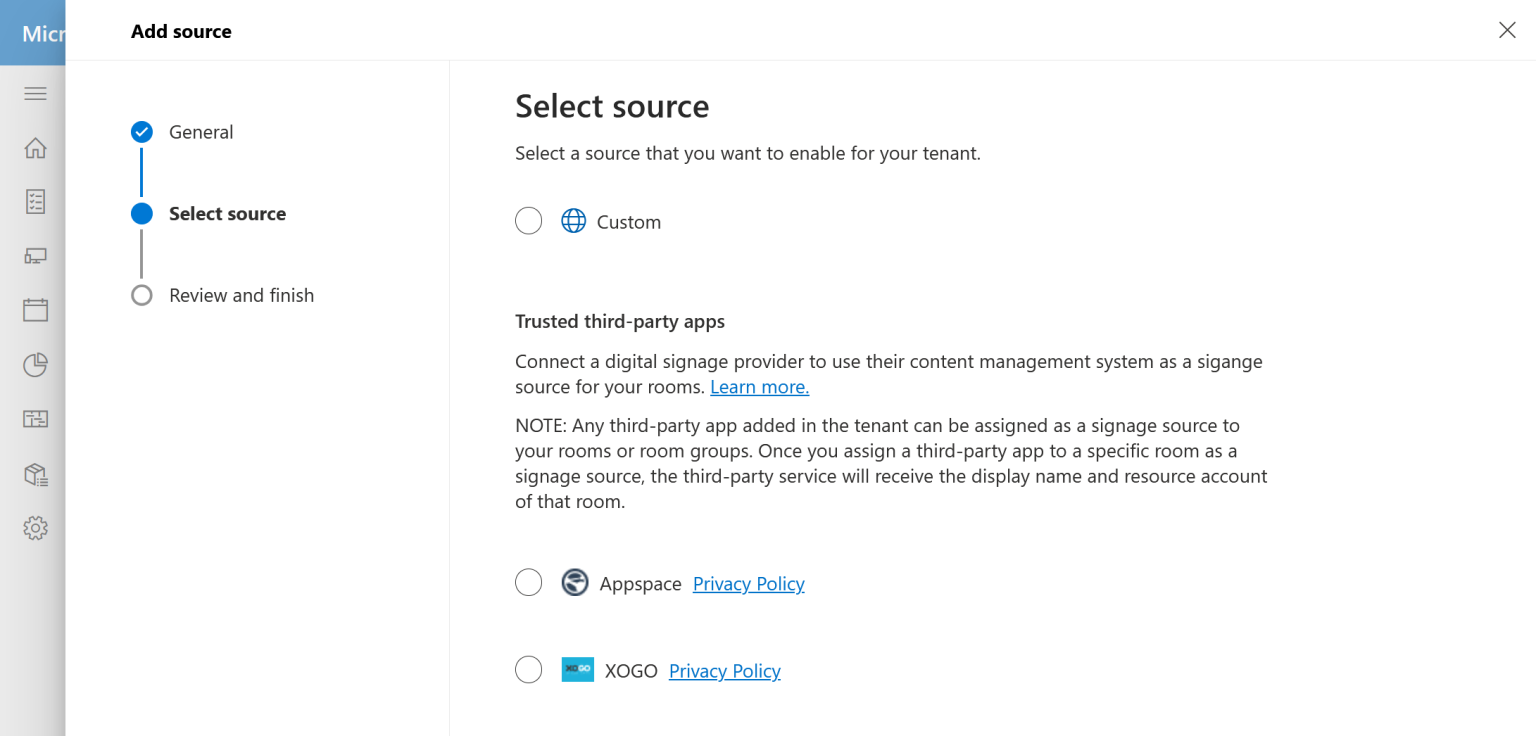The image size is (1536, 736).
Task: Open the XOGO Privacy Policy
Action: 724,671
